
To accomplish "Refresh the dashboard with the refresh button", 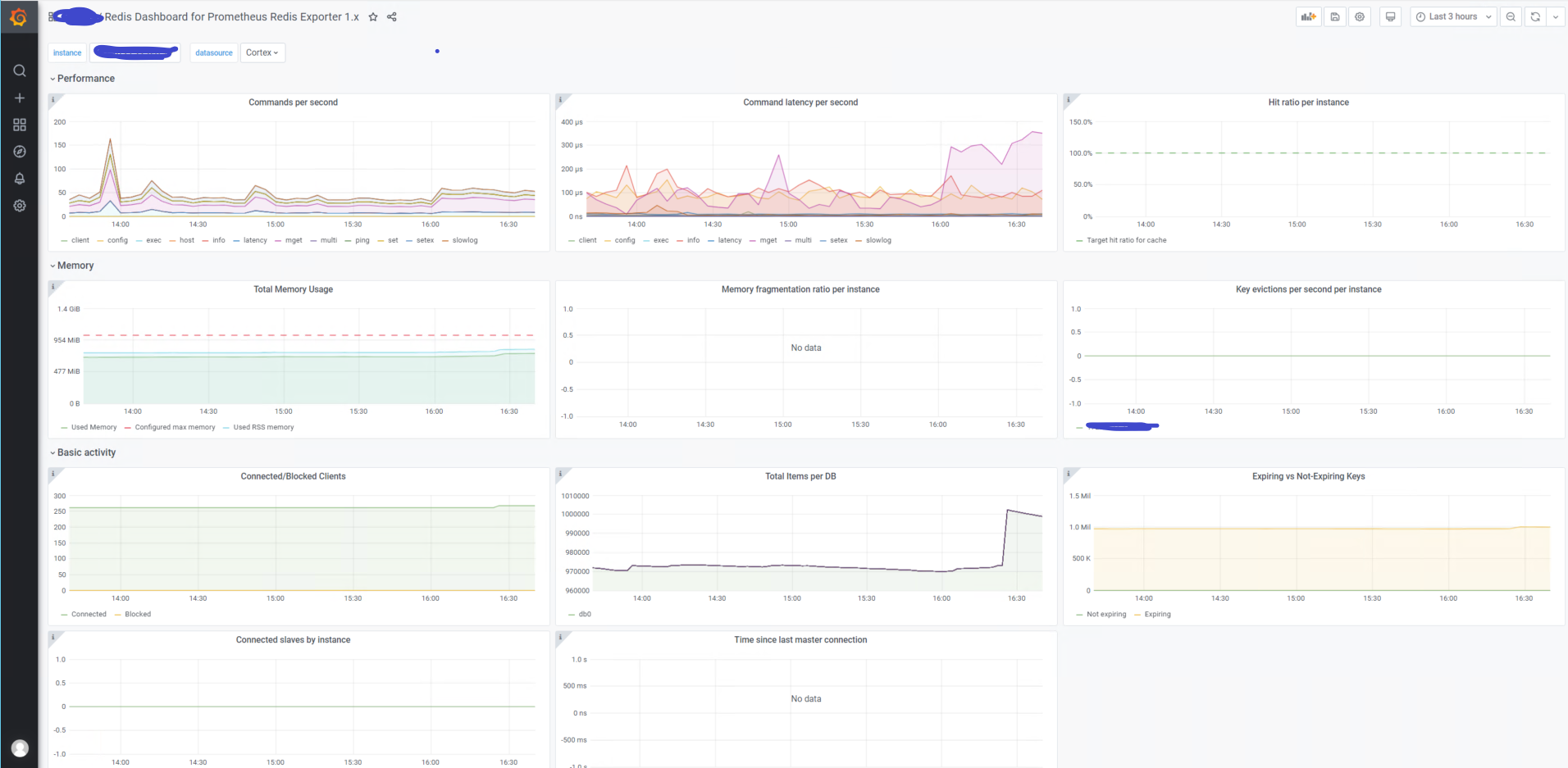I will pos(1534,16).
